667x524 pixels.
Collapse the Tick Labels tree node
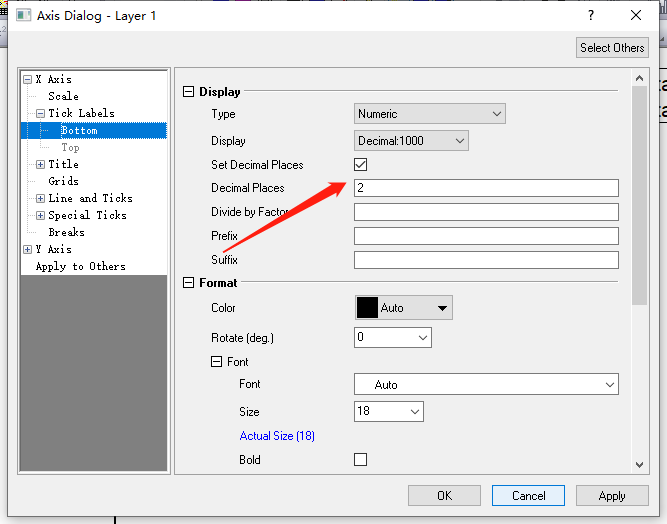point(40,114)
